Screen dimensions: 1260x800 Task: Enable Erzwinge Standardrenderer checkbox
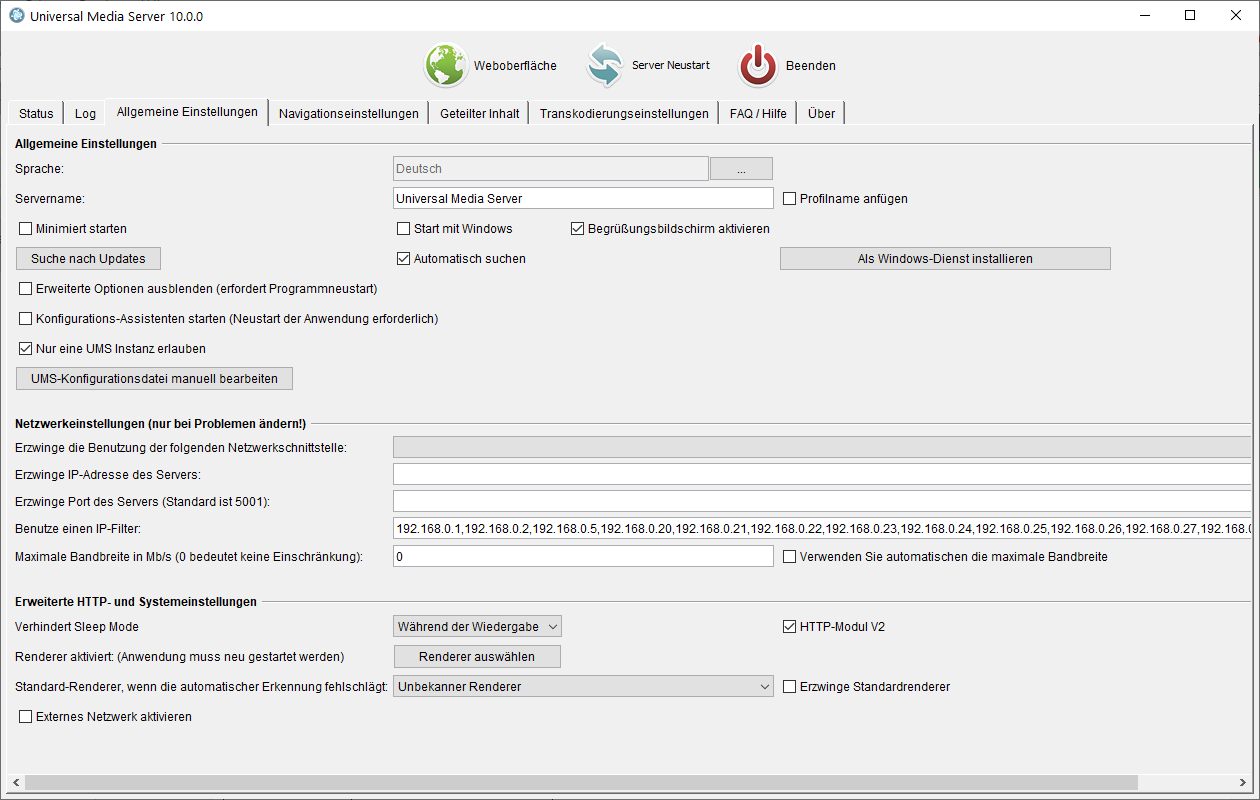(790, 687)
